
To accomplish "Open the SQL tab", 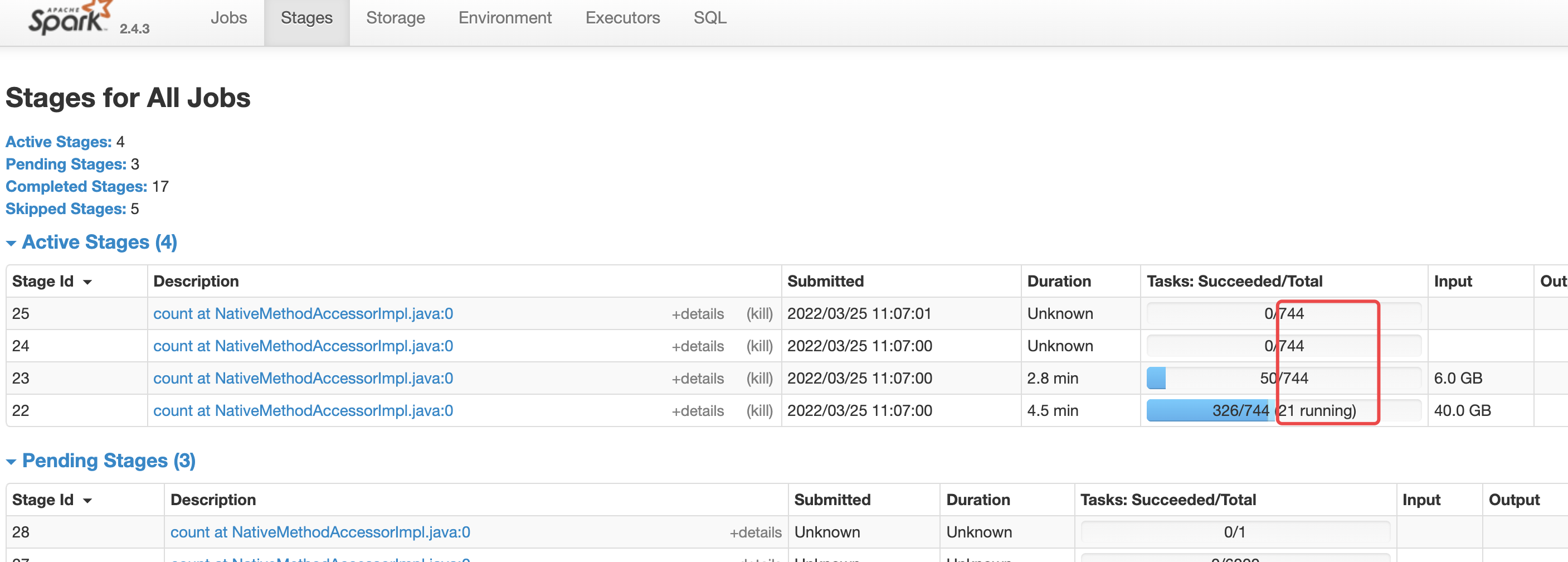I will [x=709, y=18].
